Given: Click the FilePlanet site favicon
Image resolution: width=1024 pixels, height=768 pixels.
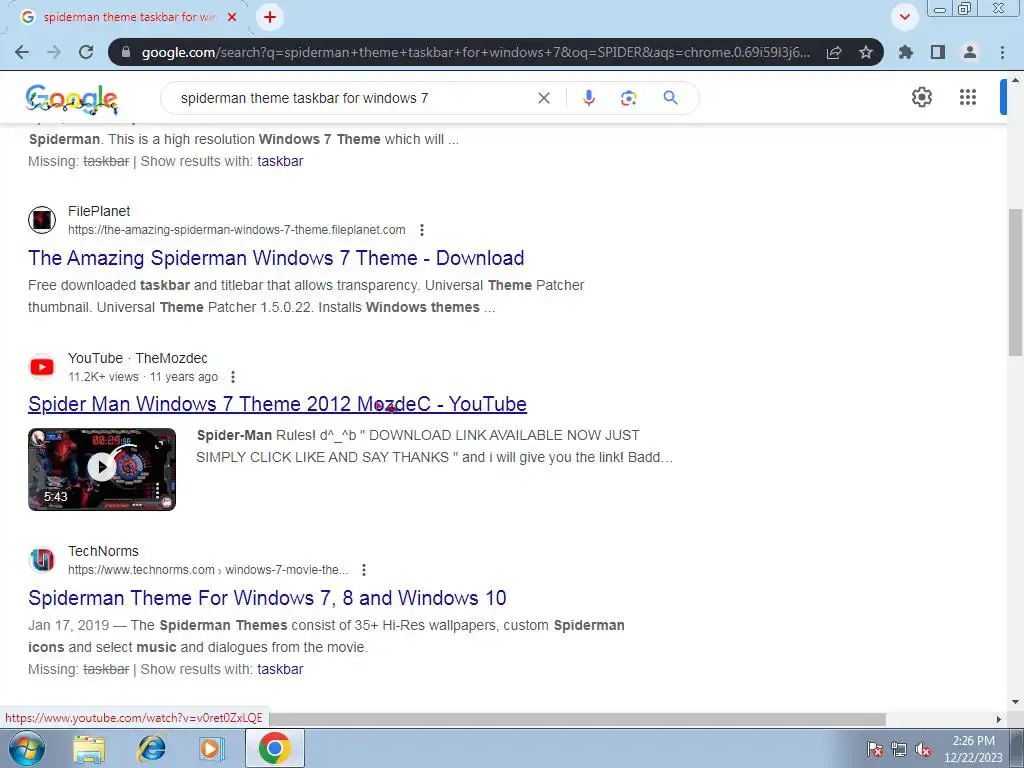Looking at the screenshot, I should 42,219.
